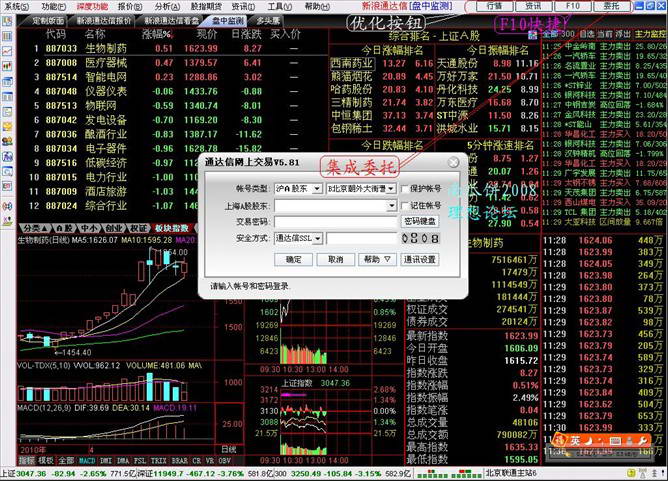
Task: Open the 分析 menu
Action: click(x=167, y=6)
